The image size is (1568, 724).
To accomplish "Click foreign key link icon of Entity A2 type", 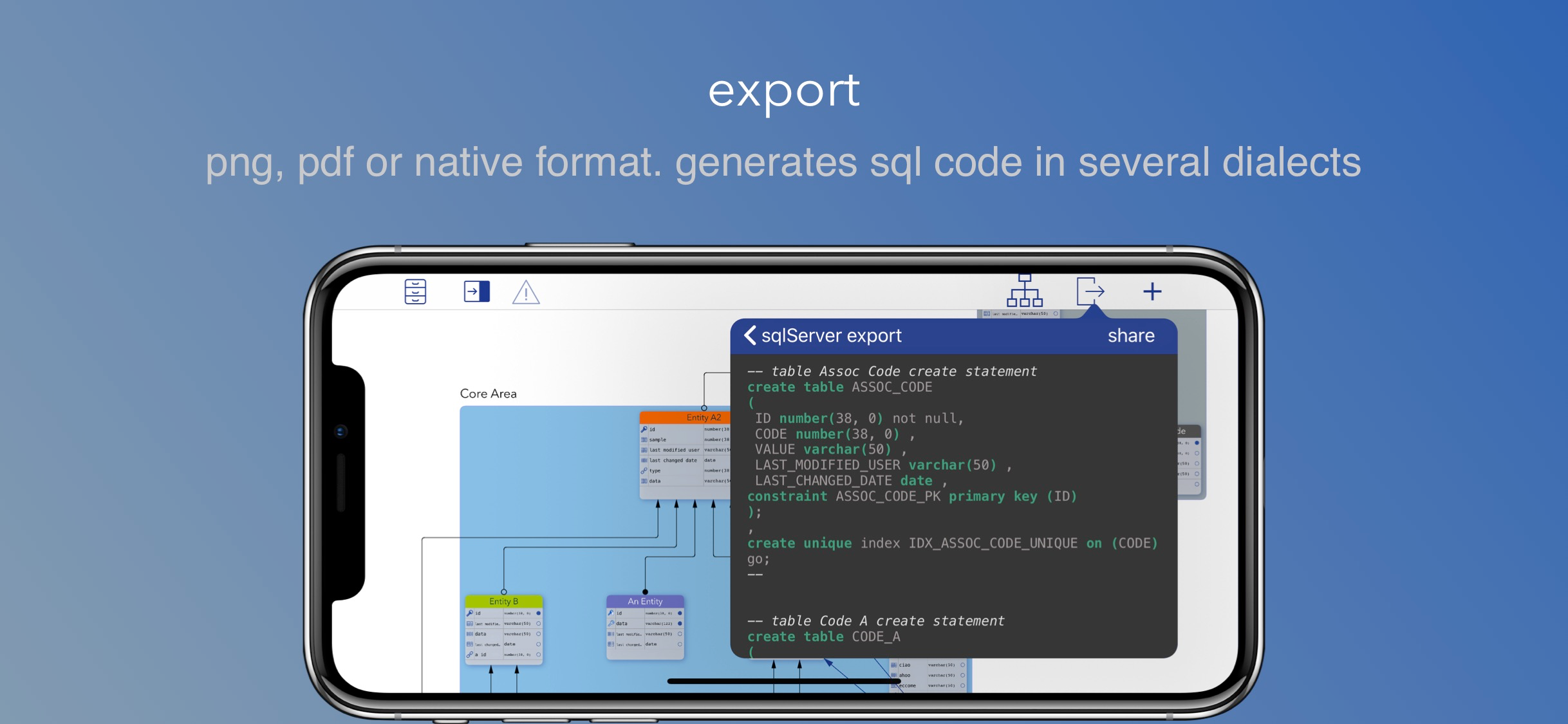I will [644, 470].
